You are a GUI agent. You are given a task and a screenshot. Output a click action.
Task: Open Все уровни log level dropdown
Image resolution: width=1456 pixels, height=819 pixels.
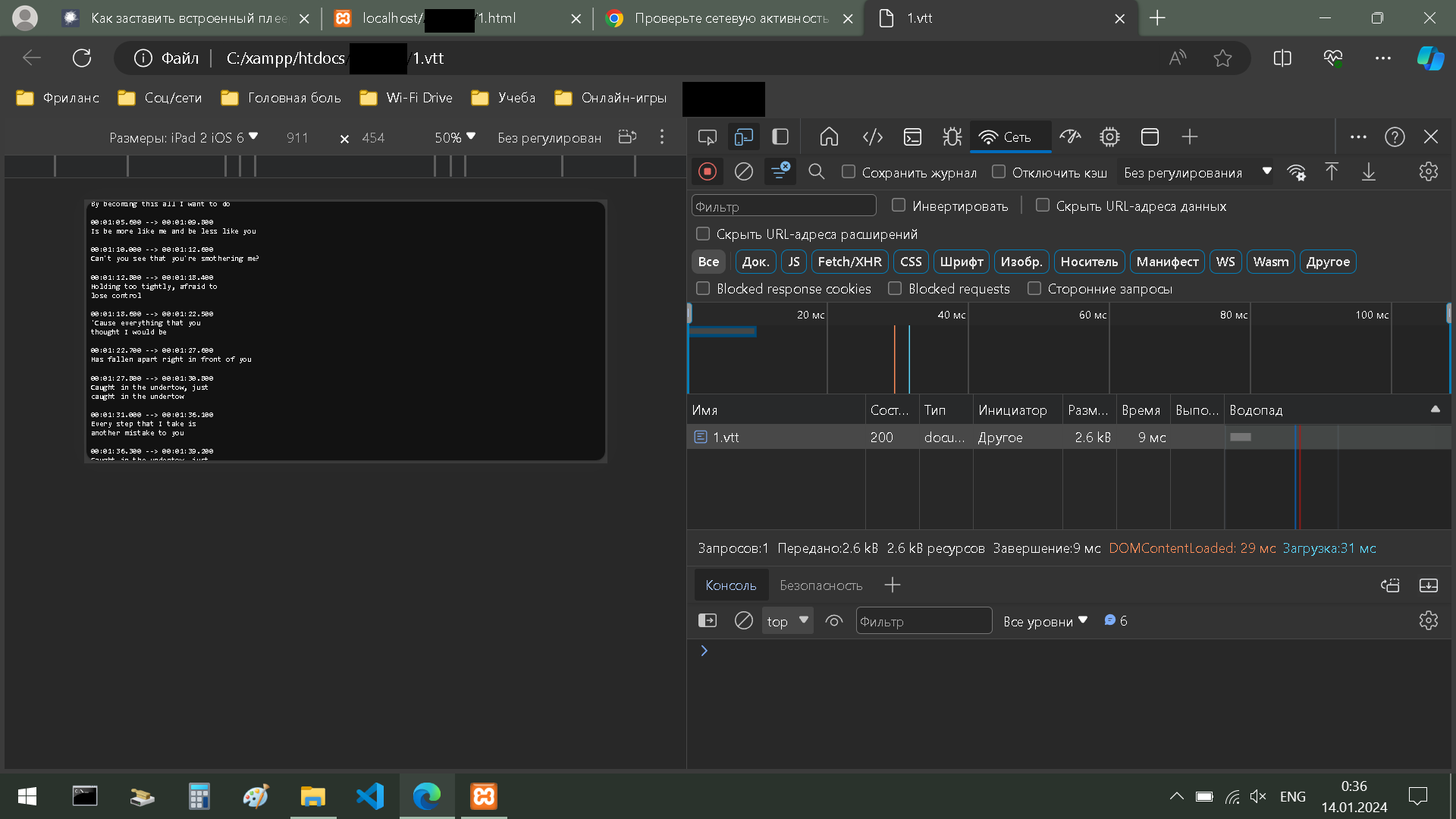(x=1045, y=621)
